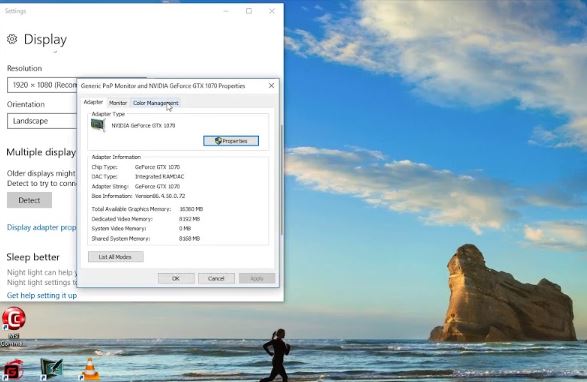Click List All Modes button
587x382 pixels.
click(116, 257)
